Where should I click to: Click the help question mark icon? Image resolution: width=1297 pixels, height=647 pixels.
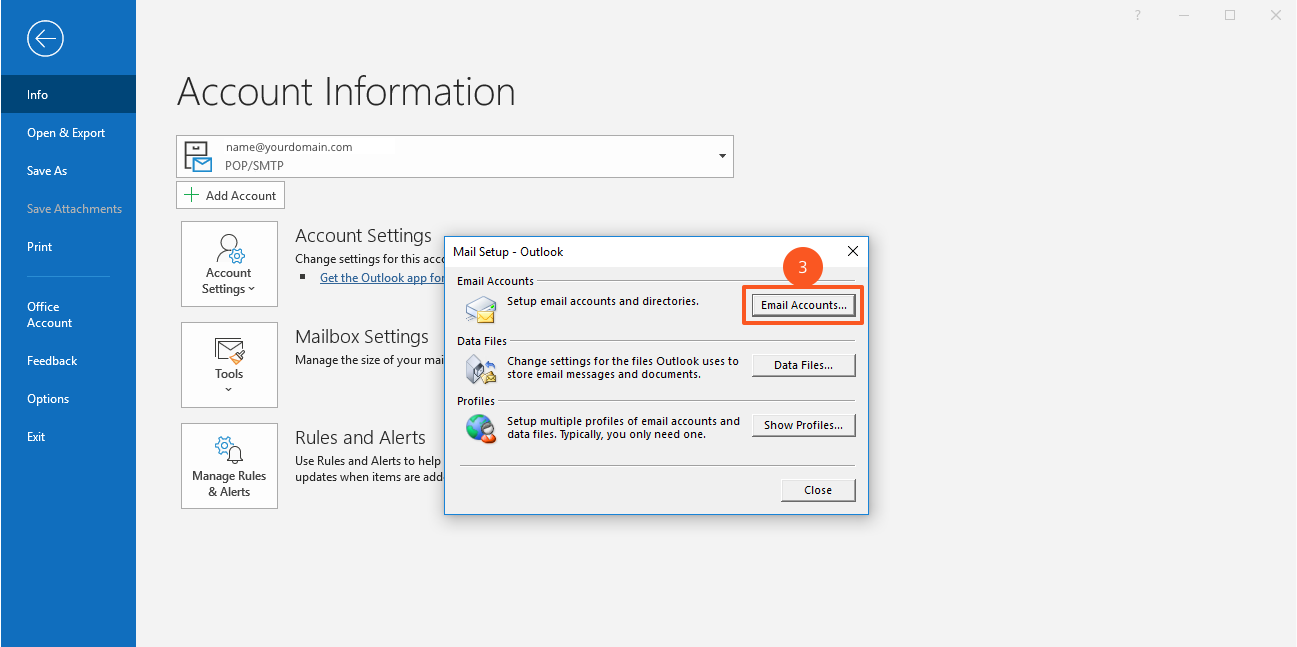coord(1138,15)
